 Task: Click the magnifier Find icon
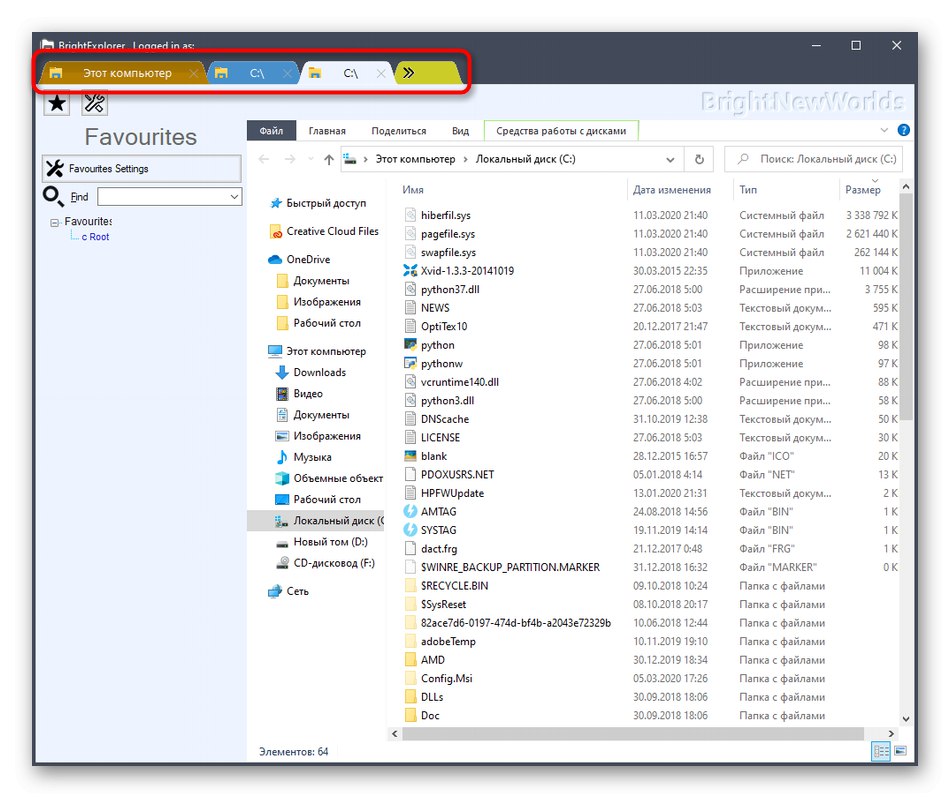53,196
